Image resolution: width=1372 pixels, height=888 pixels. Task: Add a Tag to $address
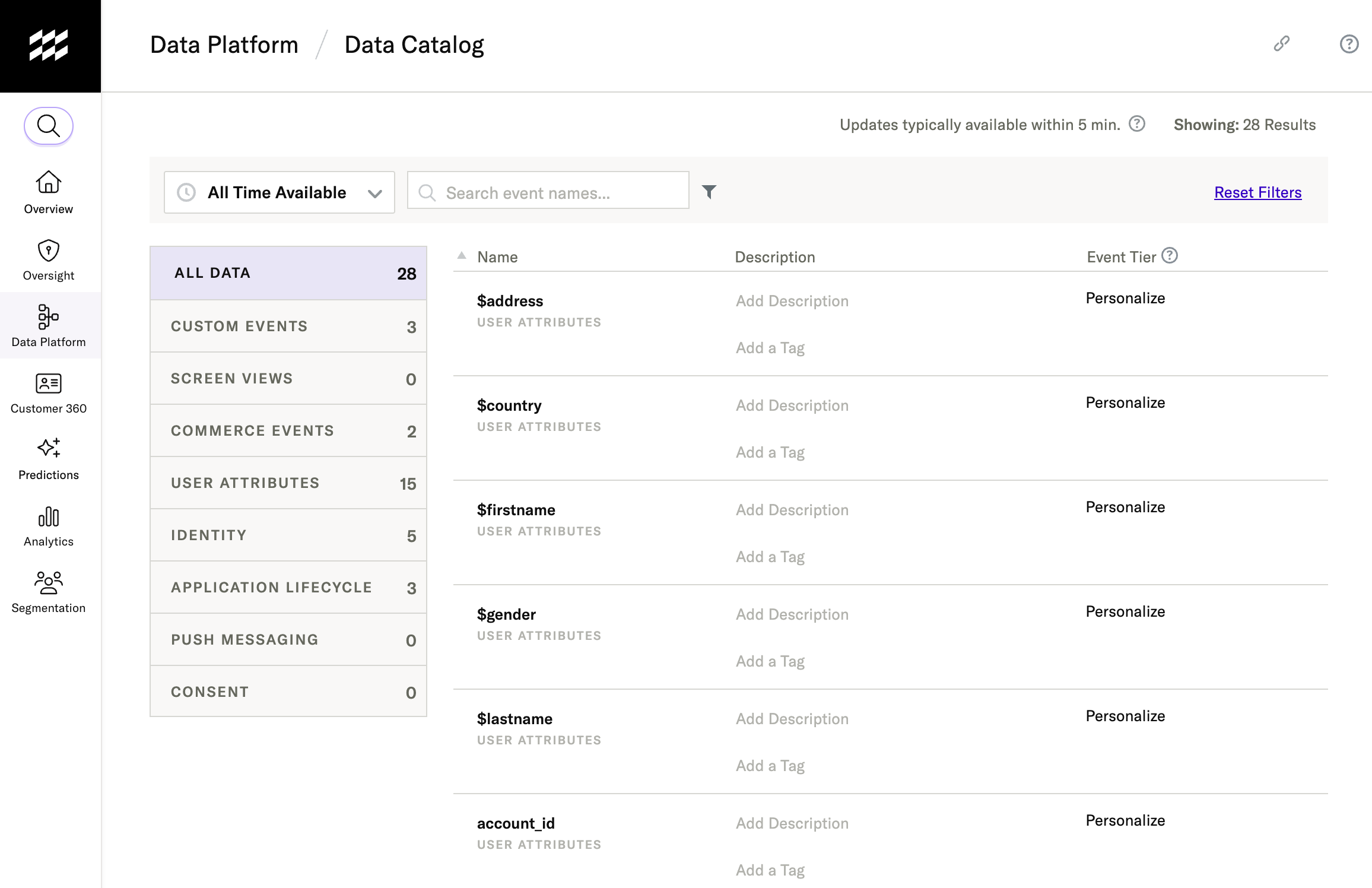(770, 348)
